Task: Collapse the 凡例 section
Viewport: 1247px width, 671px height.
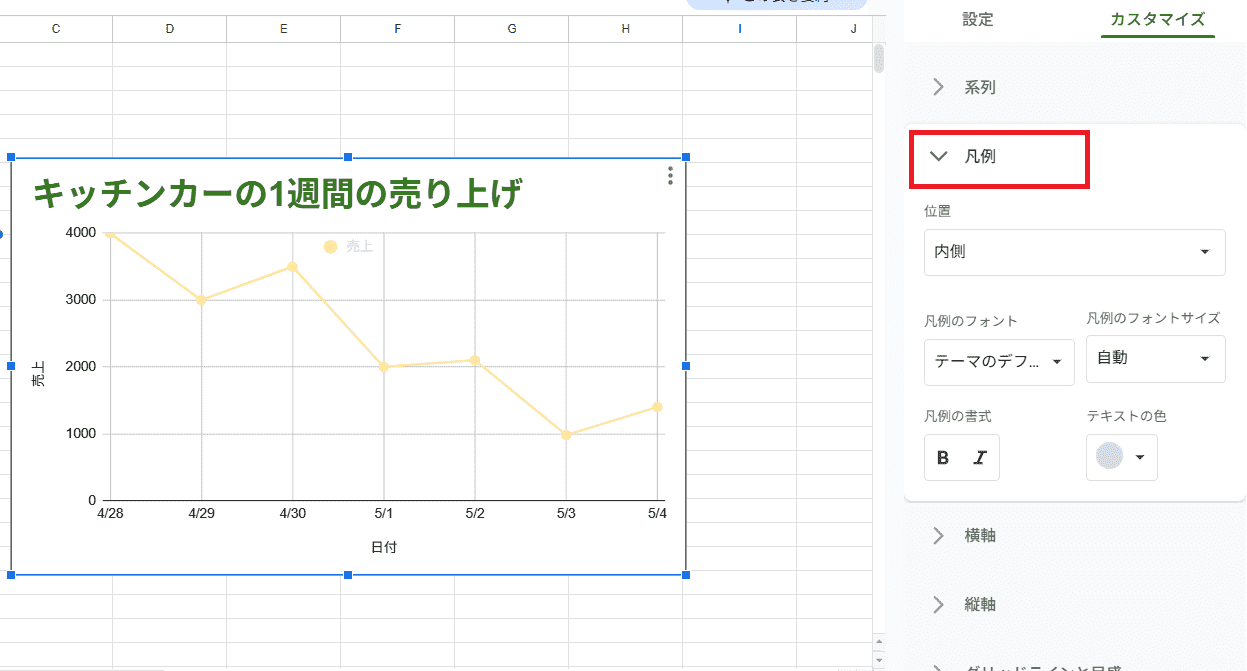Action: [979, 157]
